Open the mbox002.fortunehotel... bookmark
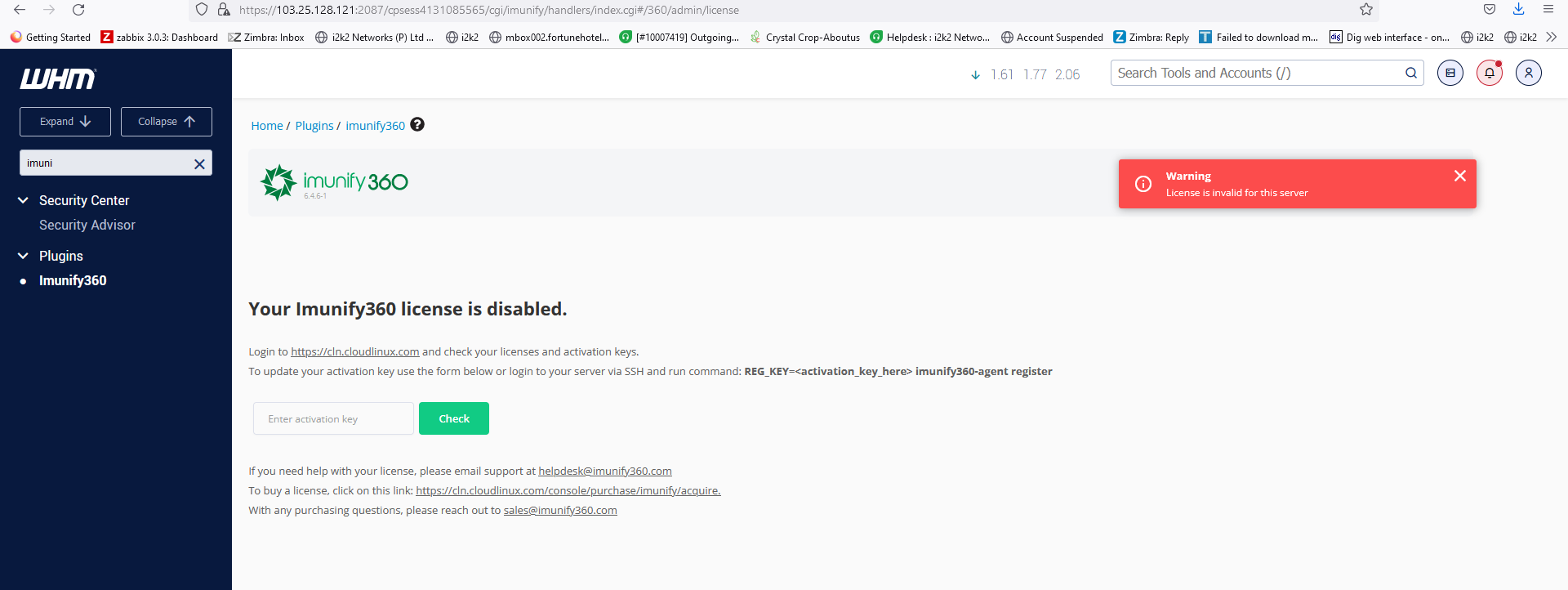Viewport: 1568px width, 590px height. coord(549,37)
